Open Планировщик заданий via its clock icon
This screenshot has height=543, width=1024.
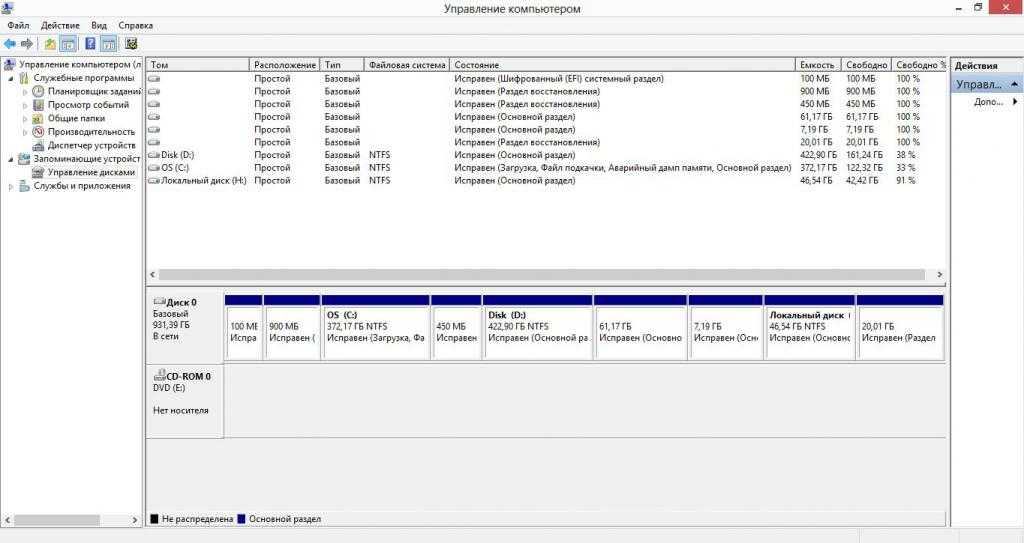38,91
